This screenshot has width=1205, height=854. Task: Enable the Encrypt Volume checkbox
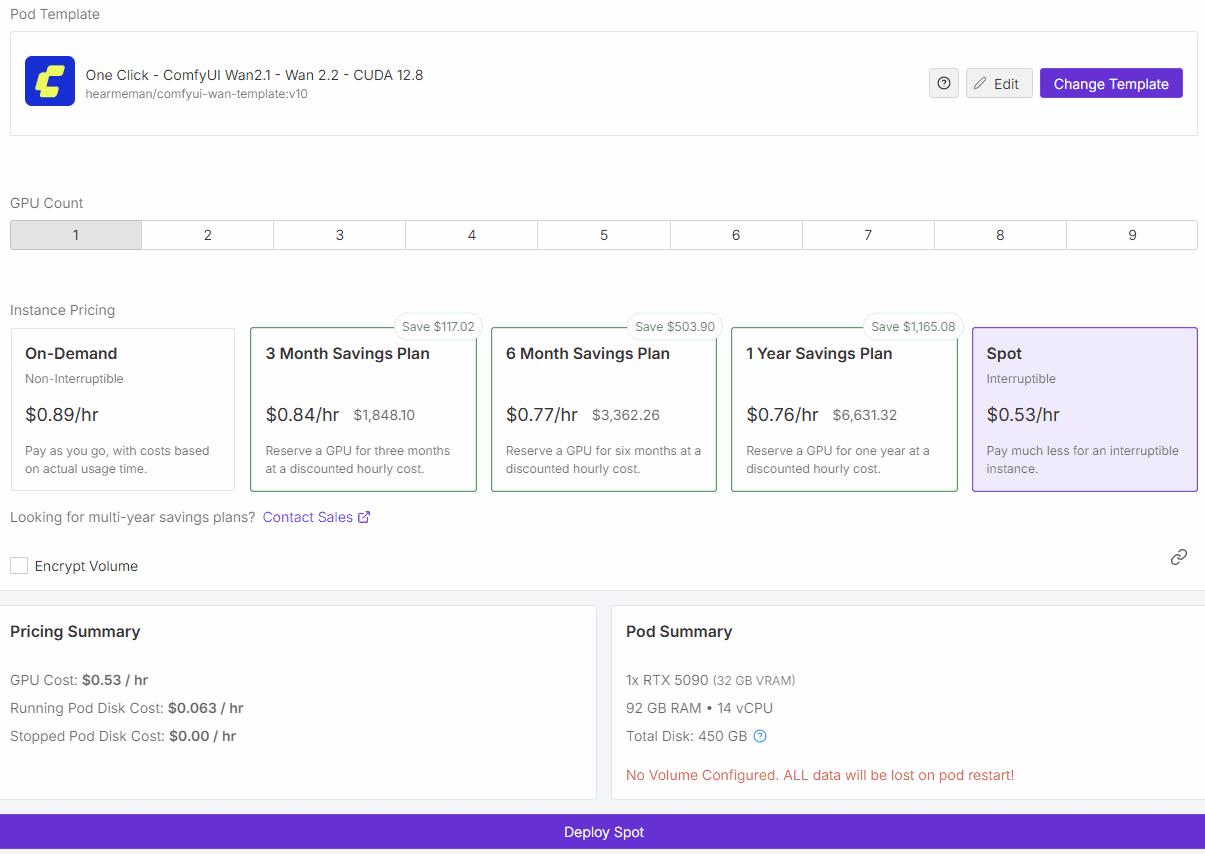click(19, 566)
